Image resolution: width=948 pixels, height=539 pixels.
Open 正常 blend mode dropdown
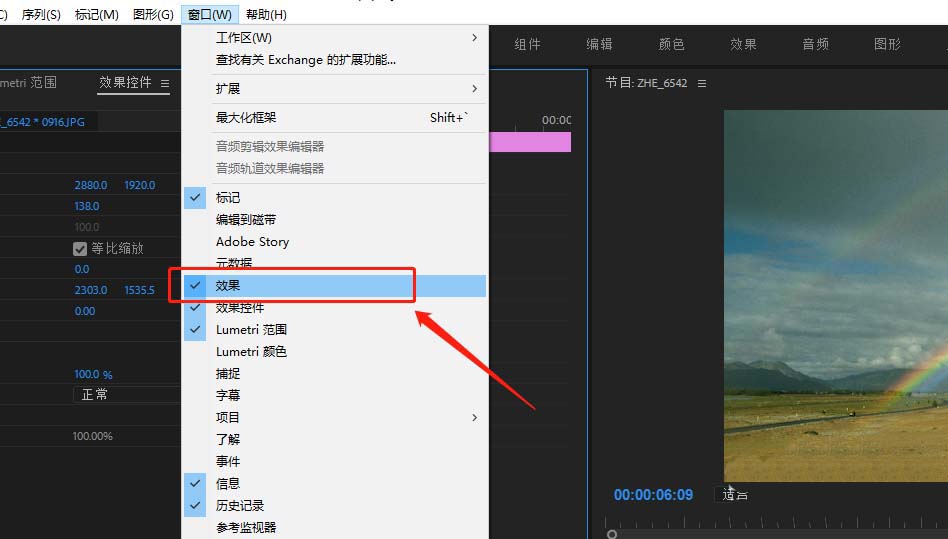pos(127,395)
